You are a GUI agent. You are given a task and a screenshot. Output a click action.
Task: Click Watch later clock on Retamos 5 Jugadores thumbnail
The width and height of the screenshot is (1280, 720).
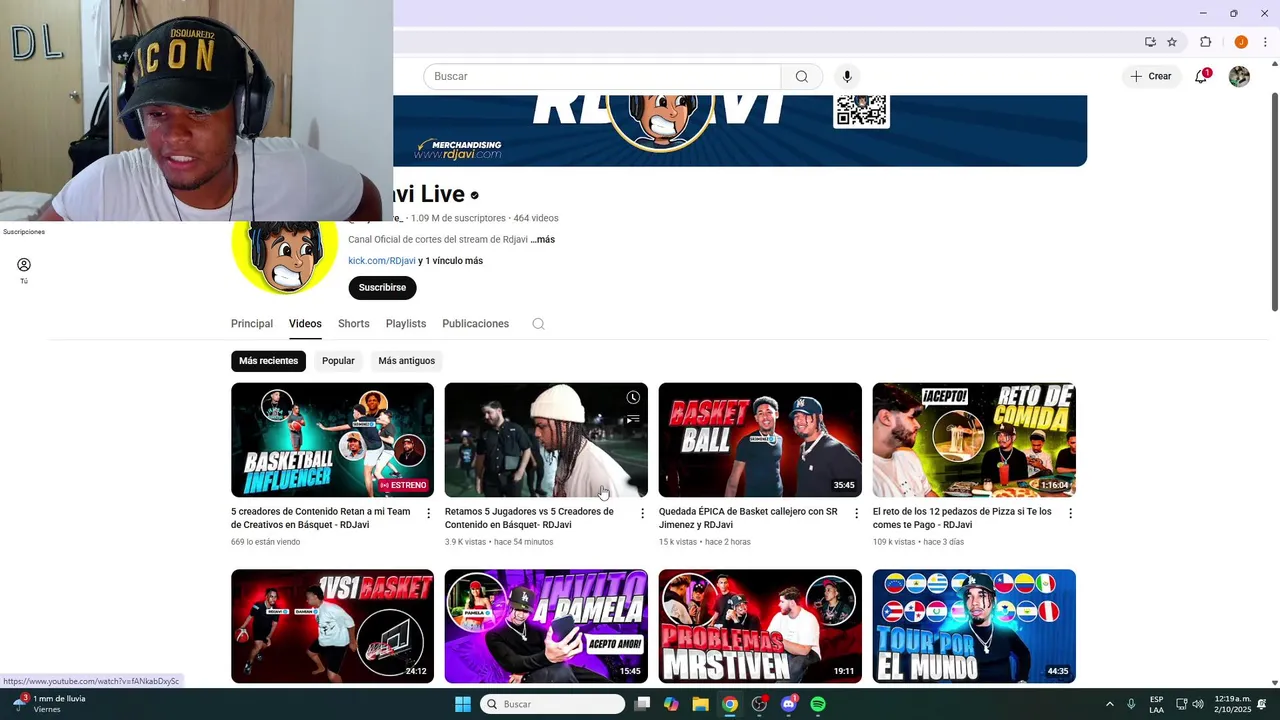tap(633, 398)
